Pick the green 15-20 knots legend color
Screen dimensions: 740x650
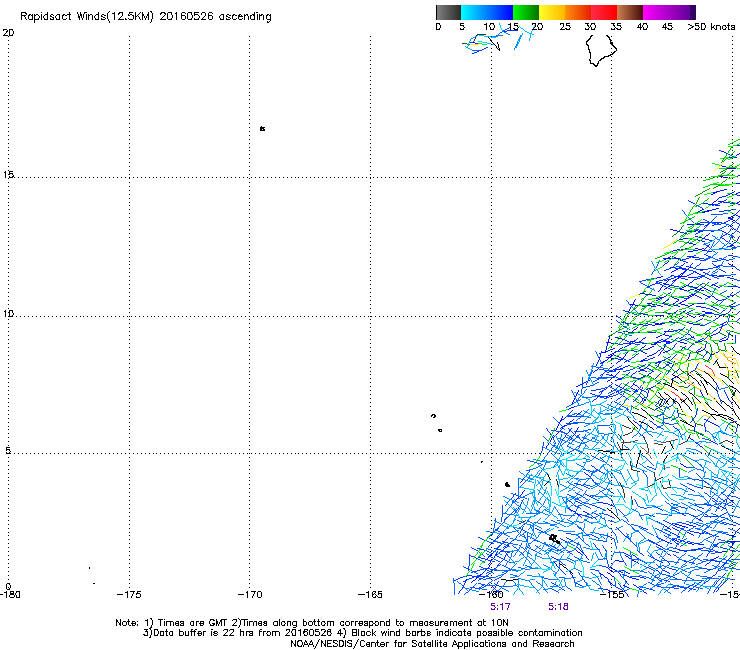(526, 12)
